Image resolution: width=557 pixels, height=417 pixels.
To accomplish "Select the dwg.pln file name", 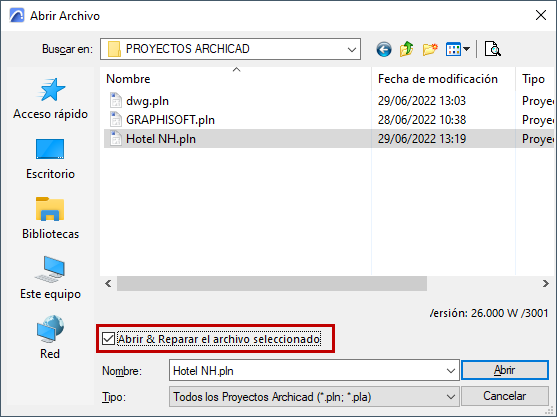I will (x=147, y=101).
